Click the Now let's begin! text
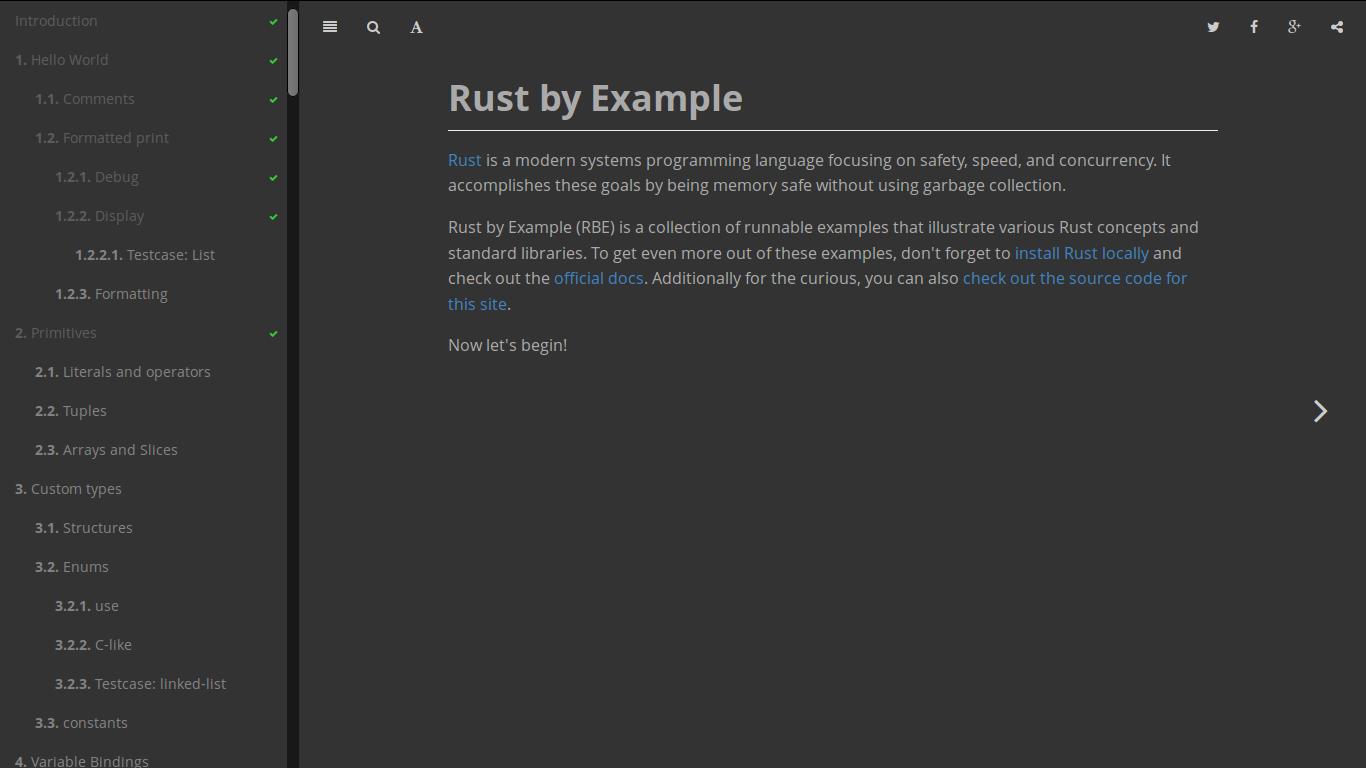 (507, 345)
